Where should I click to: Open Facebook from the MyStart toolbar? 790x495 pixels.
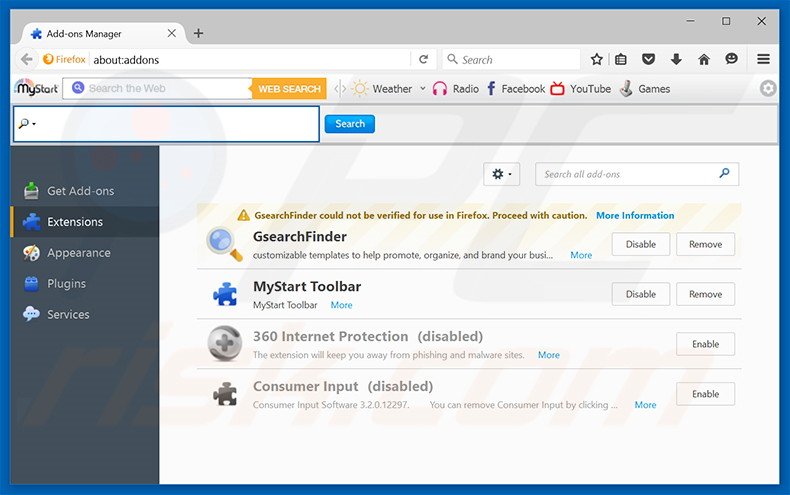point(516,89)
